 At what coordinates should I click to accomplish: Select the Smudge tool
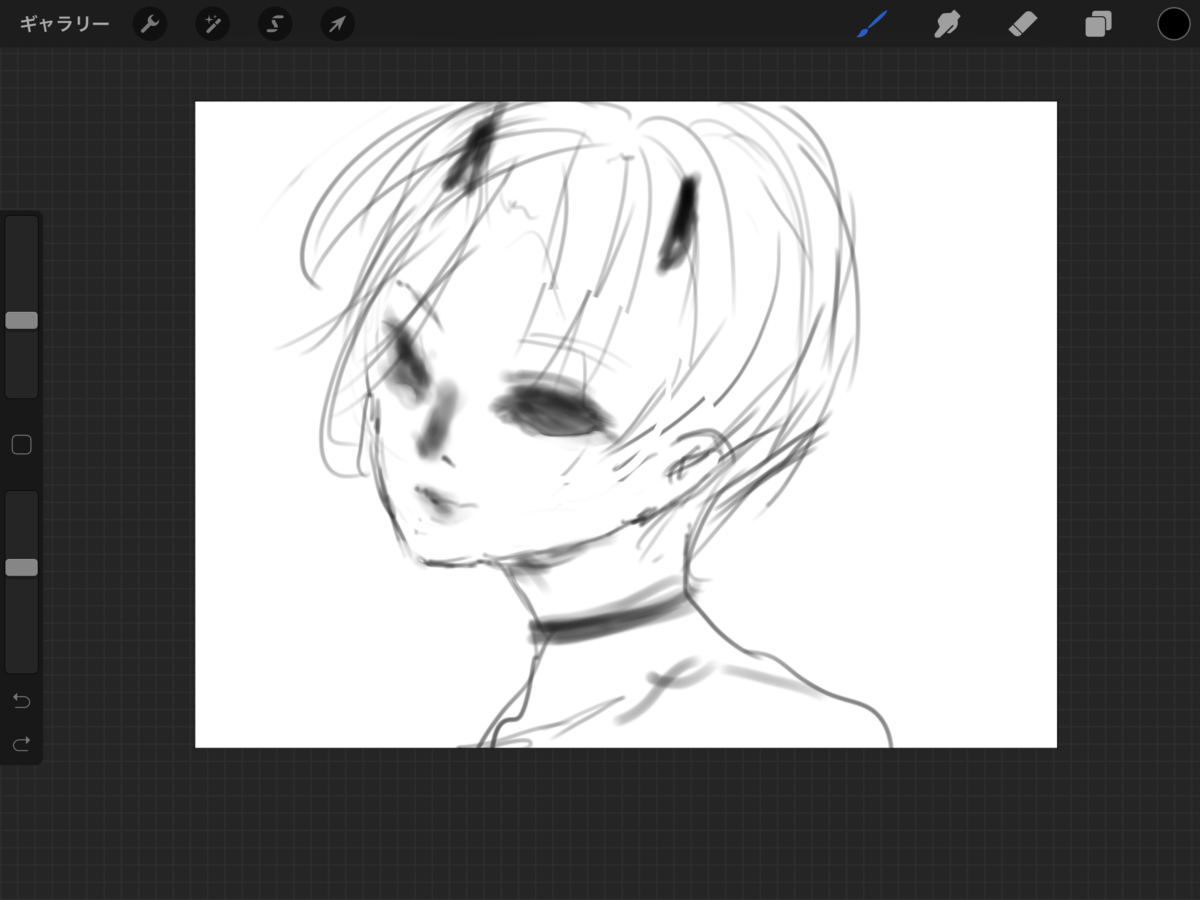click(x=946, y=24)
